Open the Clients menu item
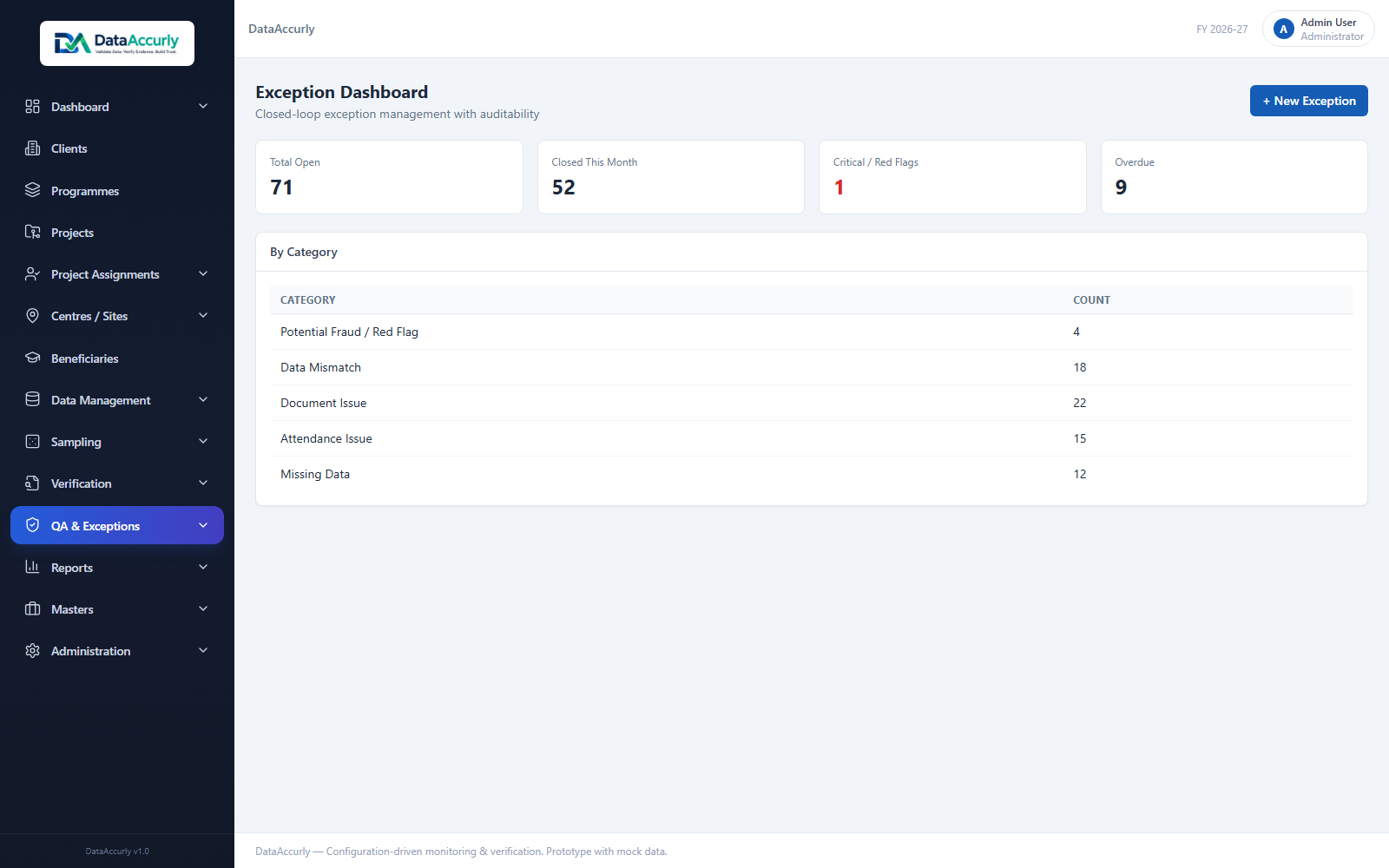 117,148
